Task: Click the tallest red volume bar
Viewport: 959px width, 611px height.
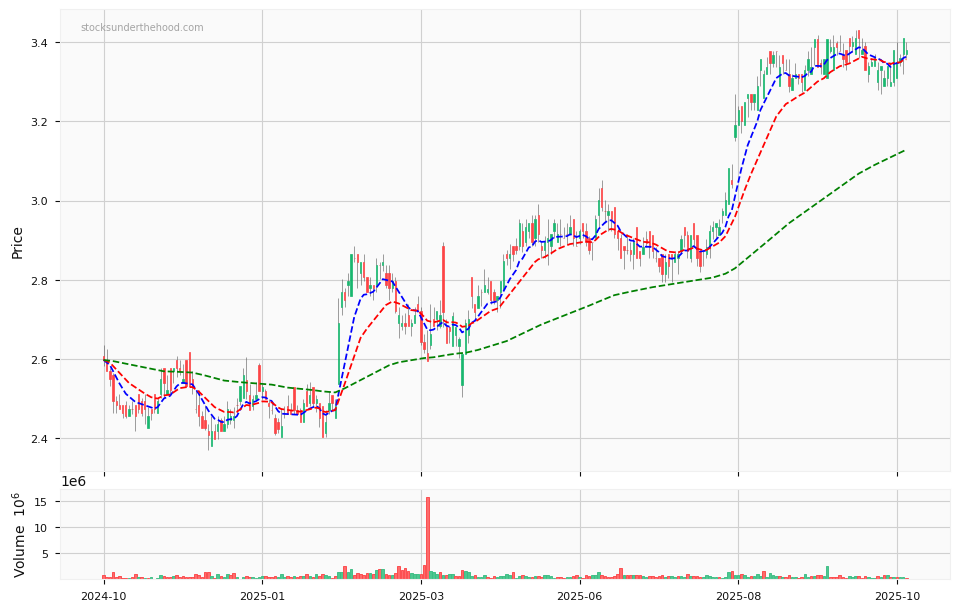Action: pos(428,538)
